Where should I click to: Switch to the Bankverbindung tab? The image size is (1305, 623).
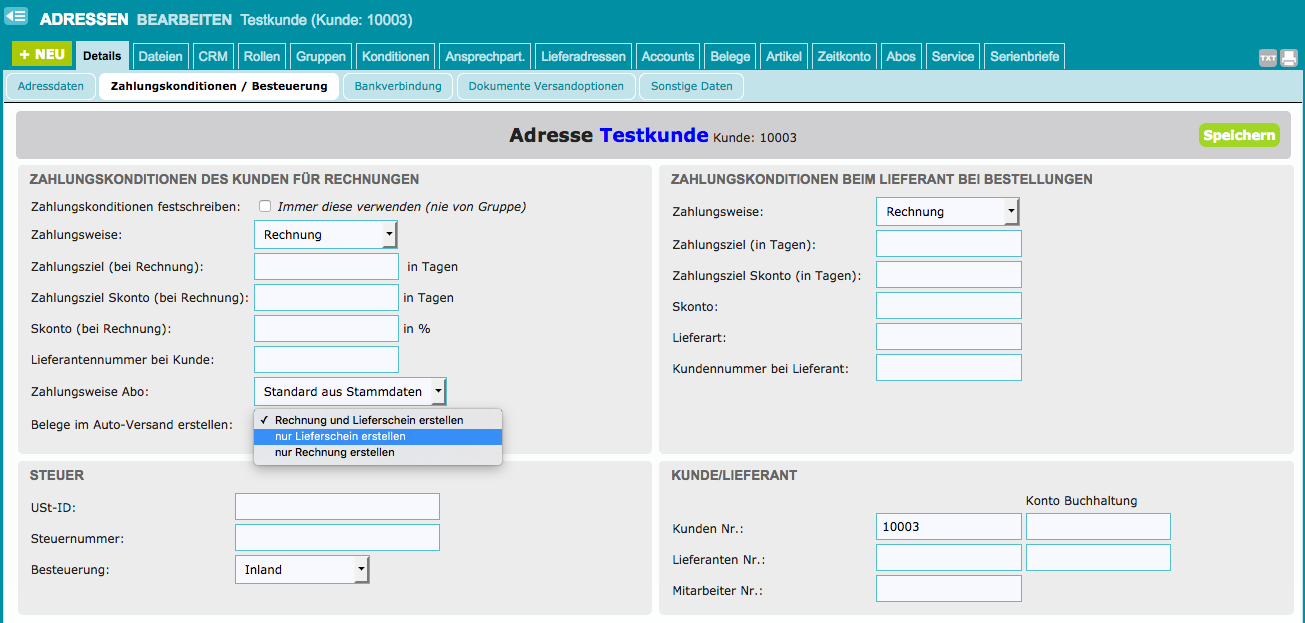pos(398,86)
